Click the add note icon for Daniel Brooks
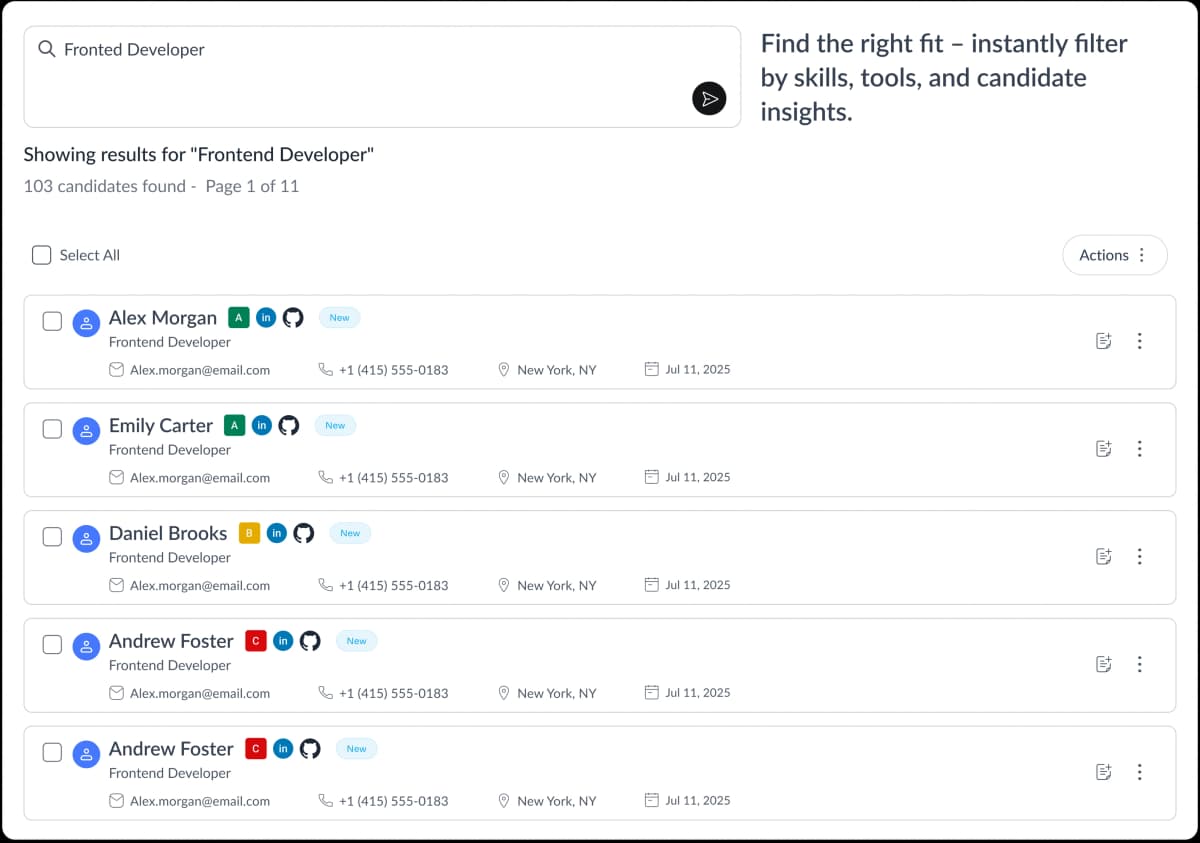This screenshot has width=1200, height=843. (x=1104, y=557)
